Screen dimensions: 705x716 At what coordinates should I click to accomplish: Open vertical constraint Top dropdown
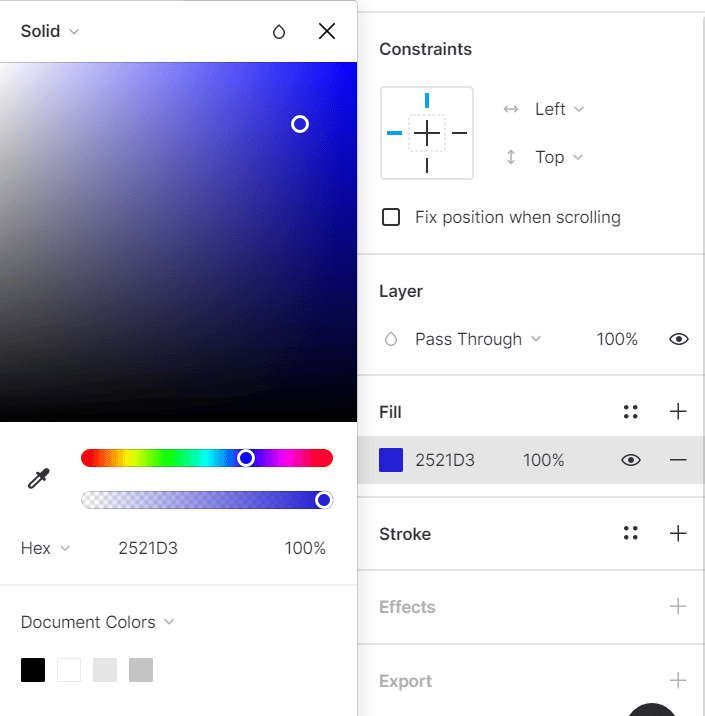pyautogui.click(x=559, y=157)
